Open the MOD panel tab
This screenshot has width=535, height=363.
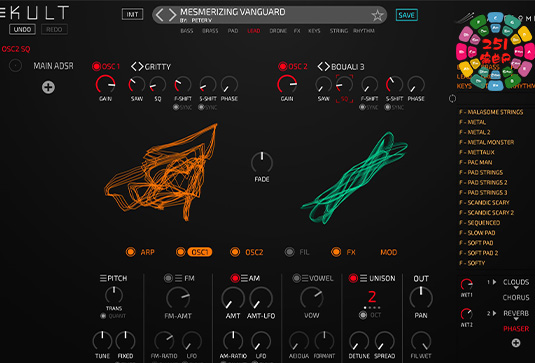[388, 252]
